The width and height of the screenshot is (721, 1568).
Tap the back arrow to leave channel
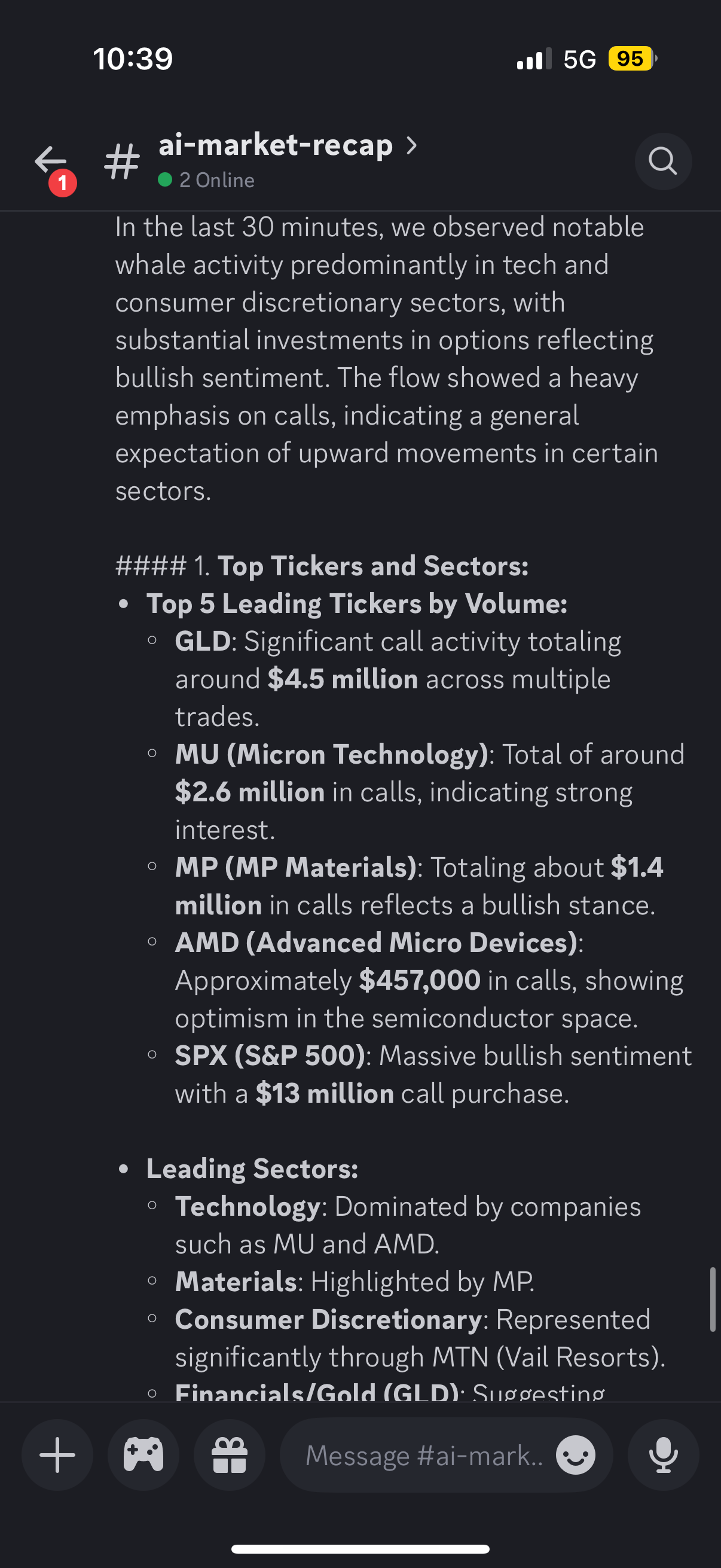tap(50, 160)
